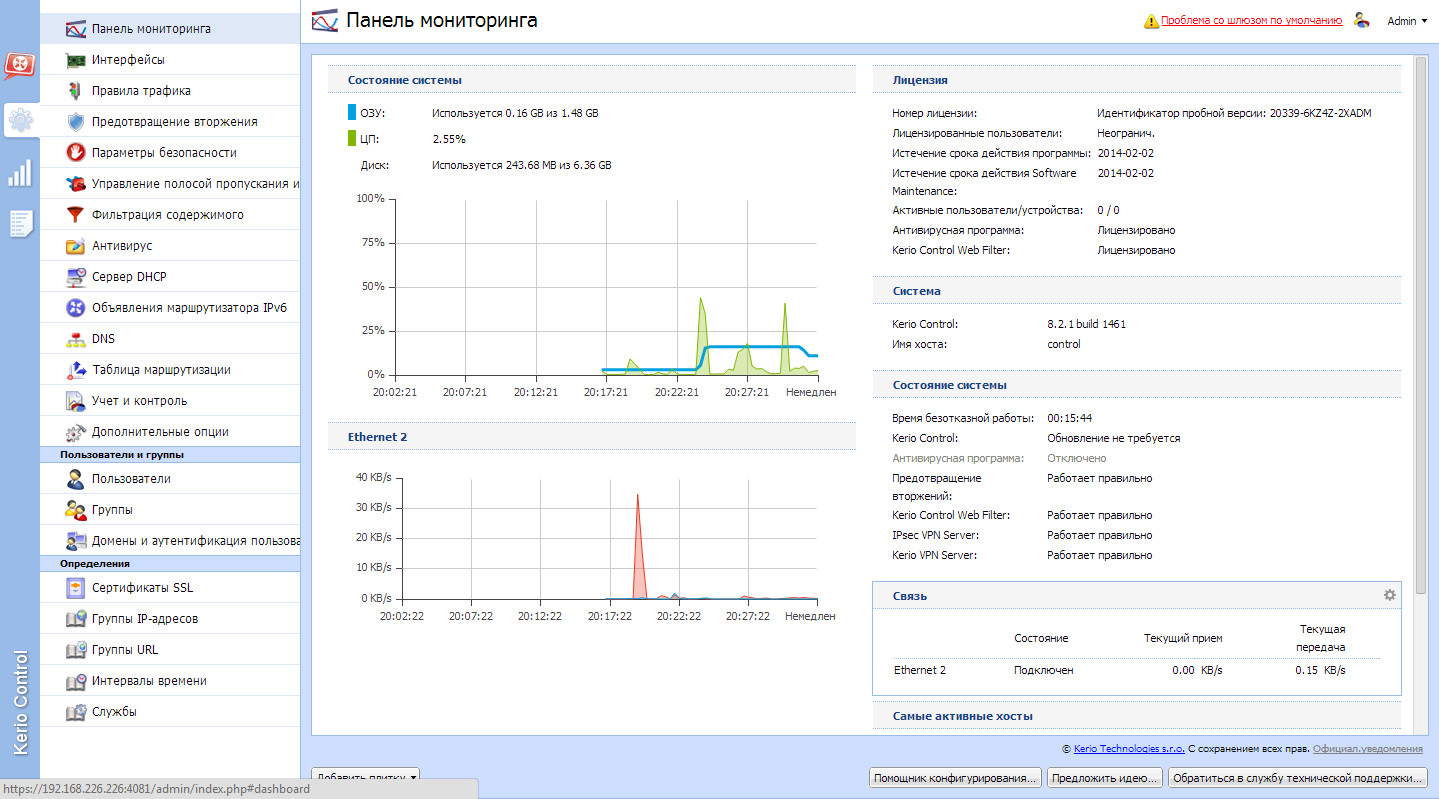Screen dimensions: 1439x799
Task: Click the Сервер DHCP icon
Action: tap(76, 276)
